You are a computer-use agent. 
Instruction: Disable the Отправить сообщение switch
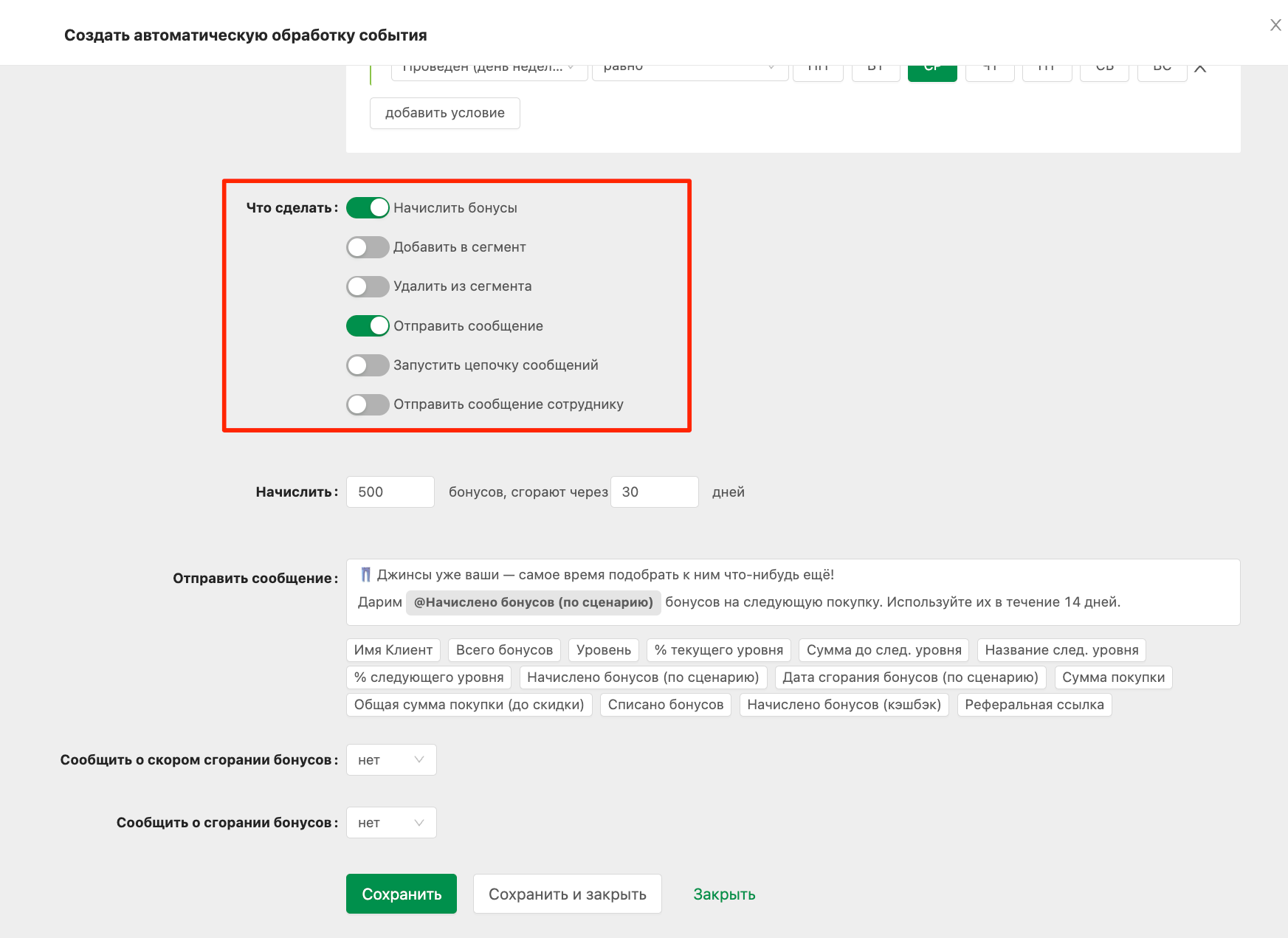click(368, 326)
